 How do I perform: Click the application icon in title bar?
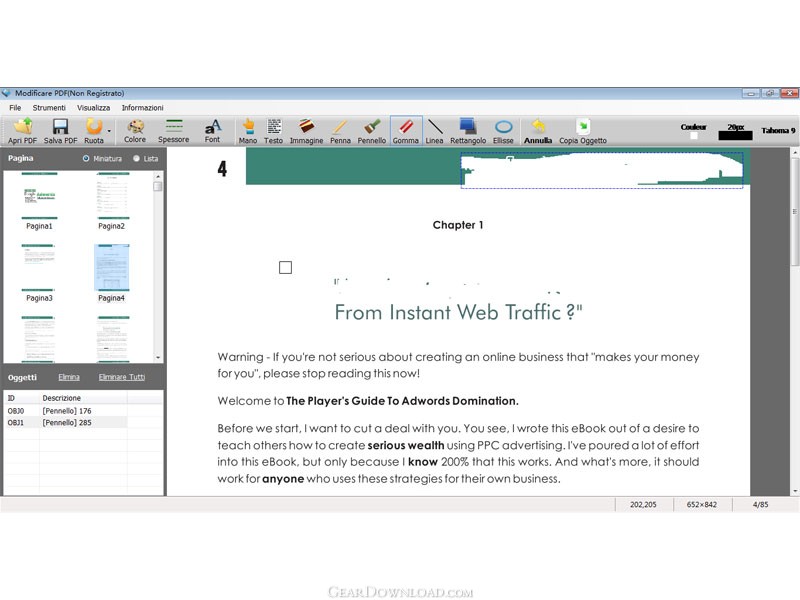(6, 93)
